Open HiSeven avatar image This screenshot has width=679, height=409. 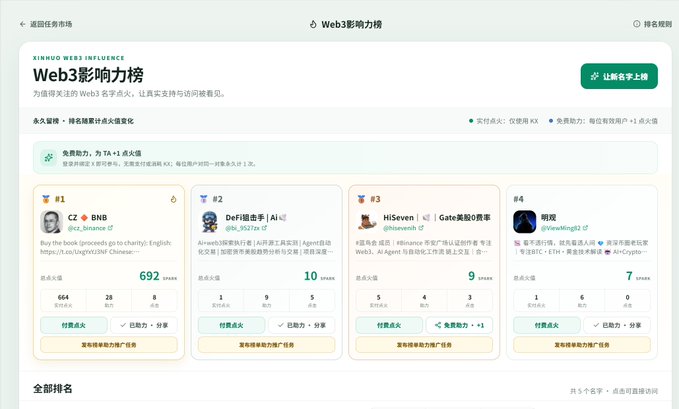coord(367,222)
